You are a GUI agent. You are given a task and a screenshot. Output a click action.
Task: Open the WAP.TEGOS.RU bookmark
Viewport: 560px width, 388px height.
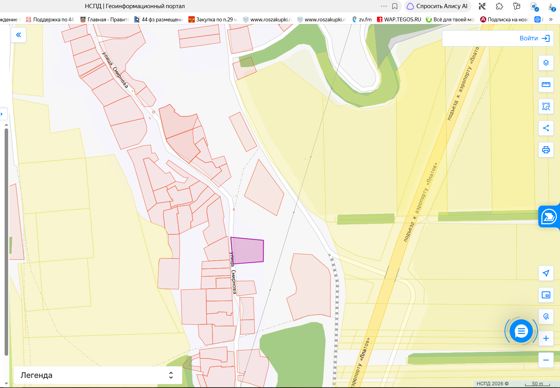pos(399,19)
